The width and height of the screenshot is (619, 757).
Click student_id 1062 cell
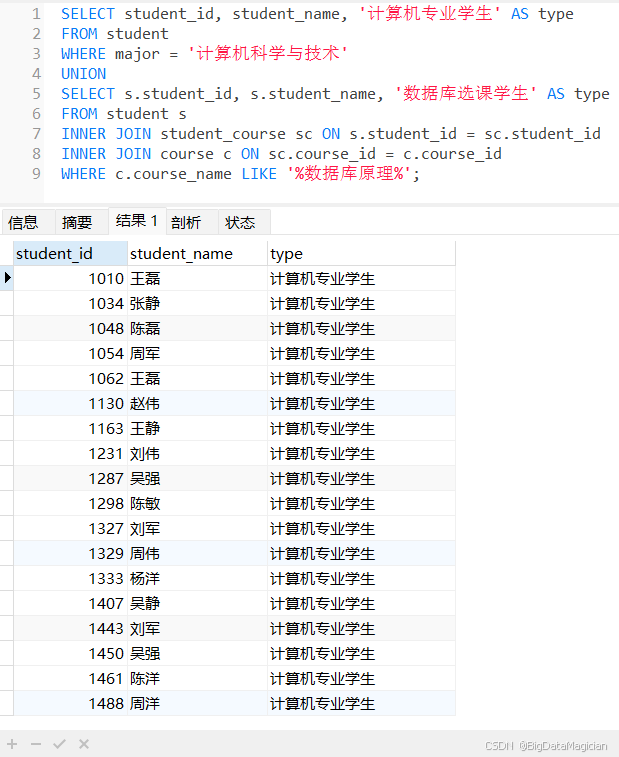pyautogui.click(x=70, y=379)
